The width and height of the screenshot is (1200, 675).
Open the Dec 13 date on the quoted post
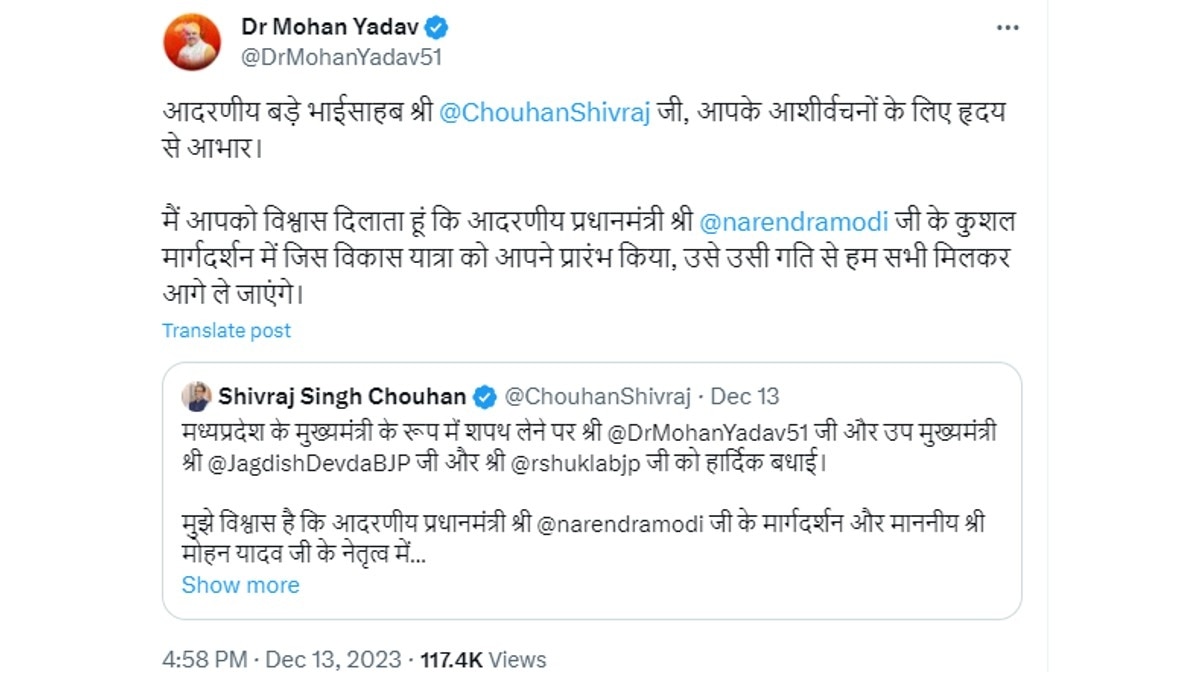pos(744,397)
